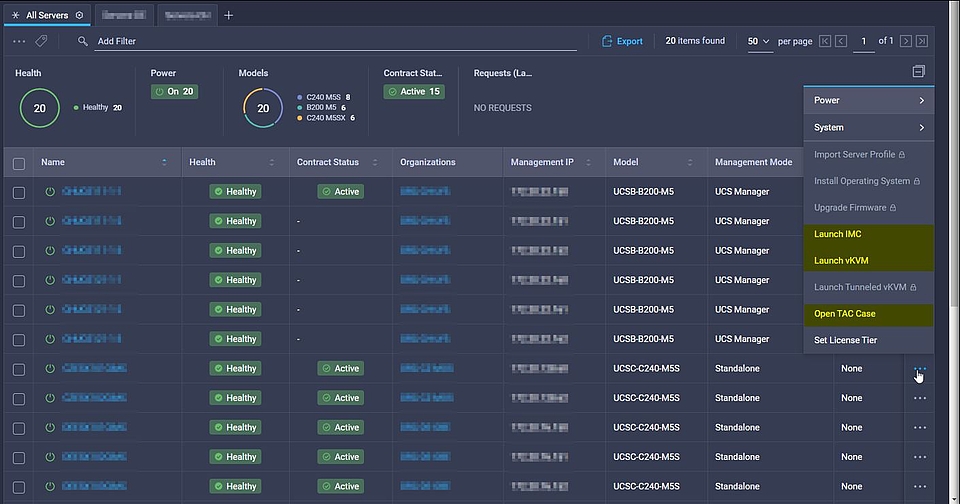Sort the table by the Name column
The image size is (960, 504).
click(164, 162)
